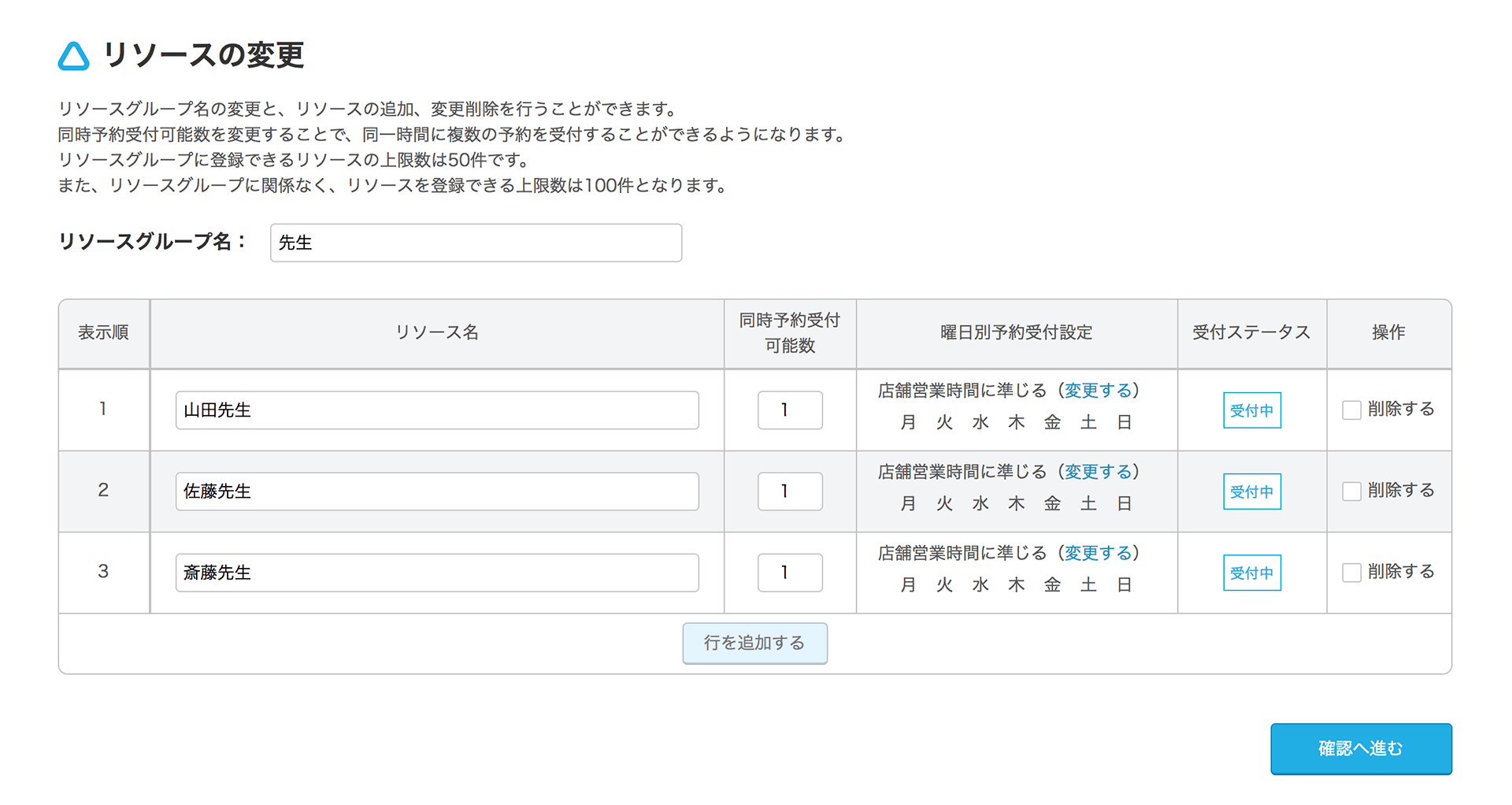1512x805 pixels.
Task: Click the capacity field for 山田先生
Action: pos(790,410)
